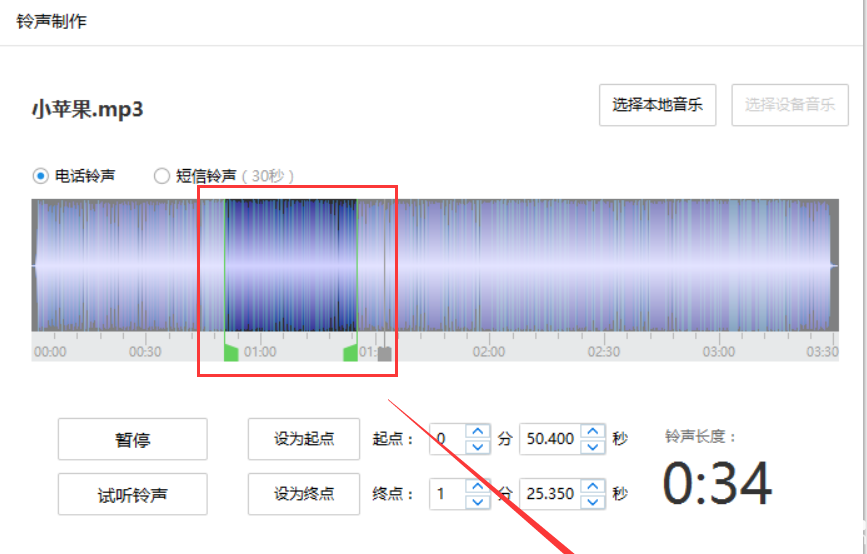Click the 设为终点 button

pyautogui.click(x=304, y=494)
